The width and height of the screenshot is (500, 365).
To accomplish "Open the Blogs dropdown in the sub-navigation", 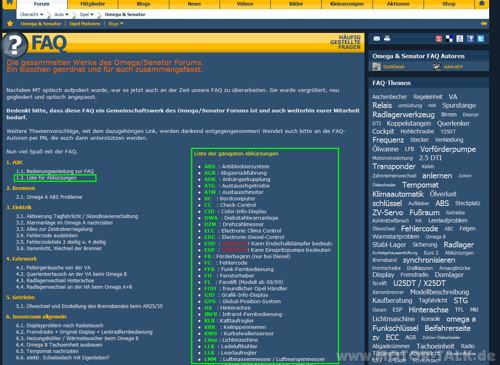I will (x=116, y=24).
